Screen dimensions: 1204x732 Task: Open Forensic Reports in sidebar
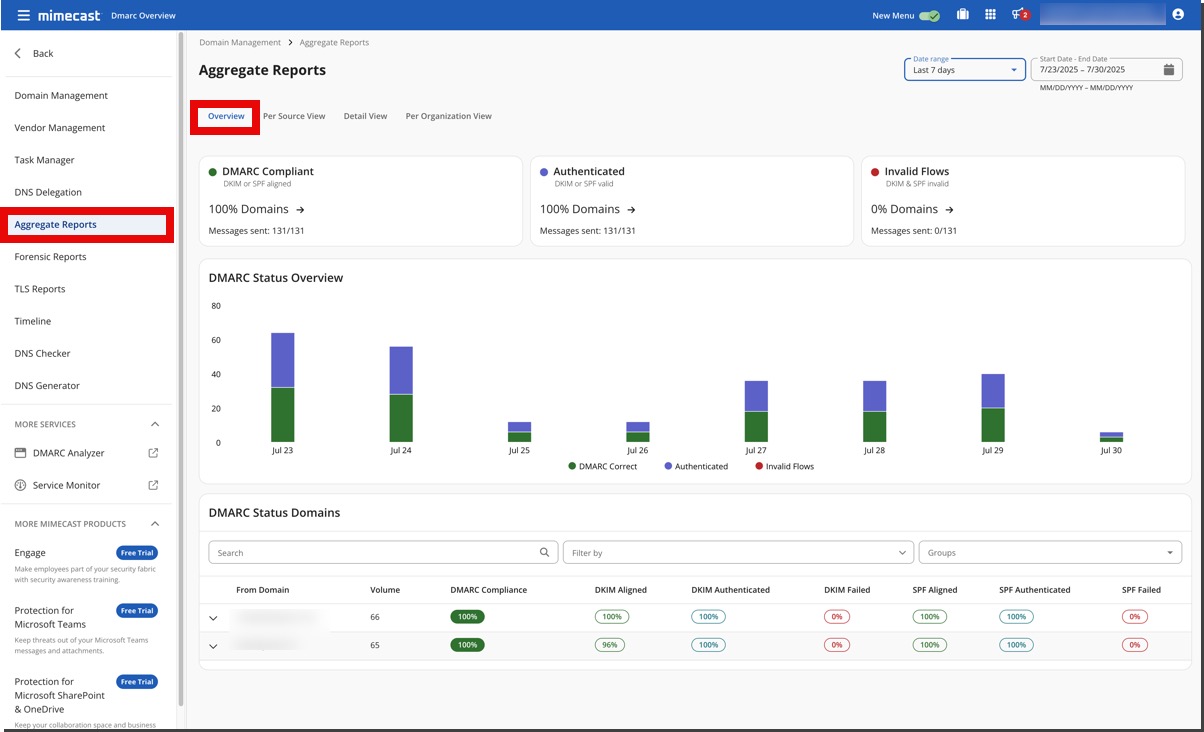50,257
